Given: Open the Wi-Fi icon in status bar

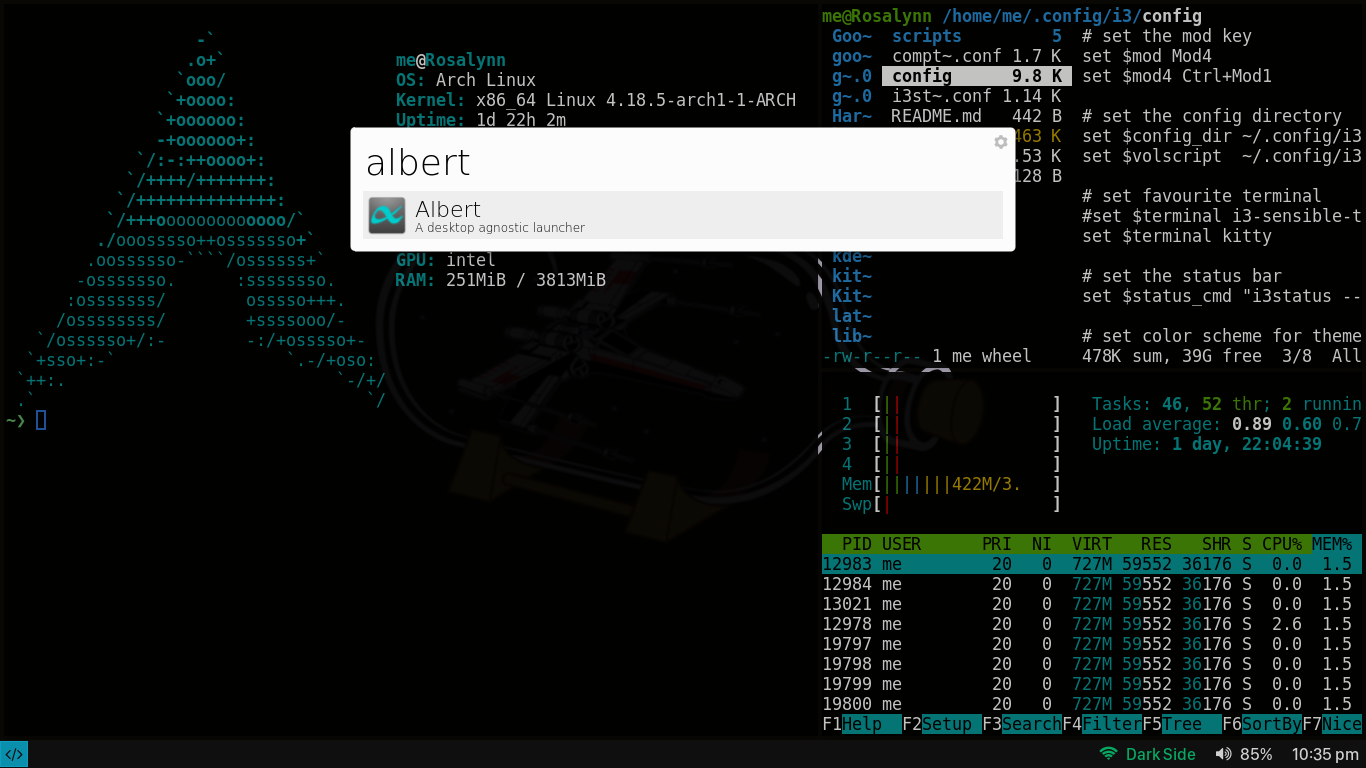Looking at the screenshot, I should tap(1107, 754).
